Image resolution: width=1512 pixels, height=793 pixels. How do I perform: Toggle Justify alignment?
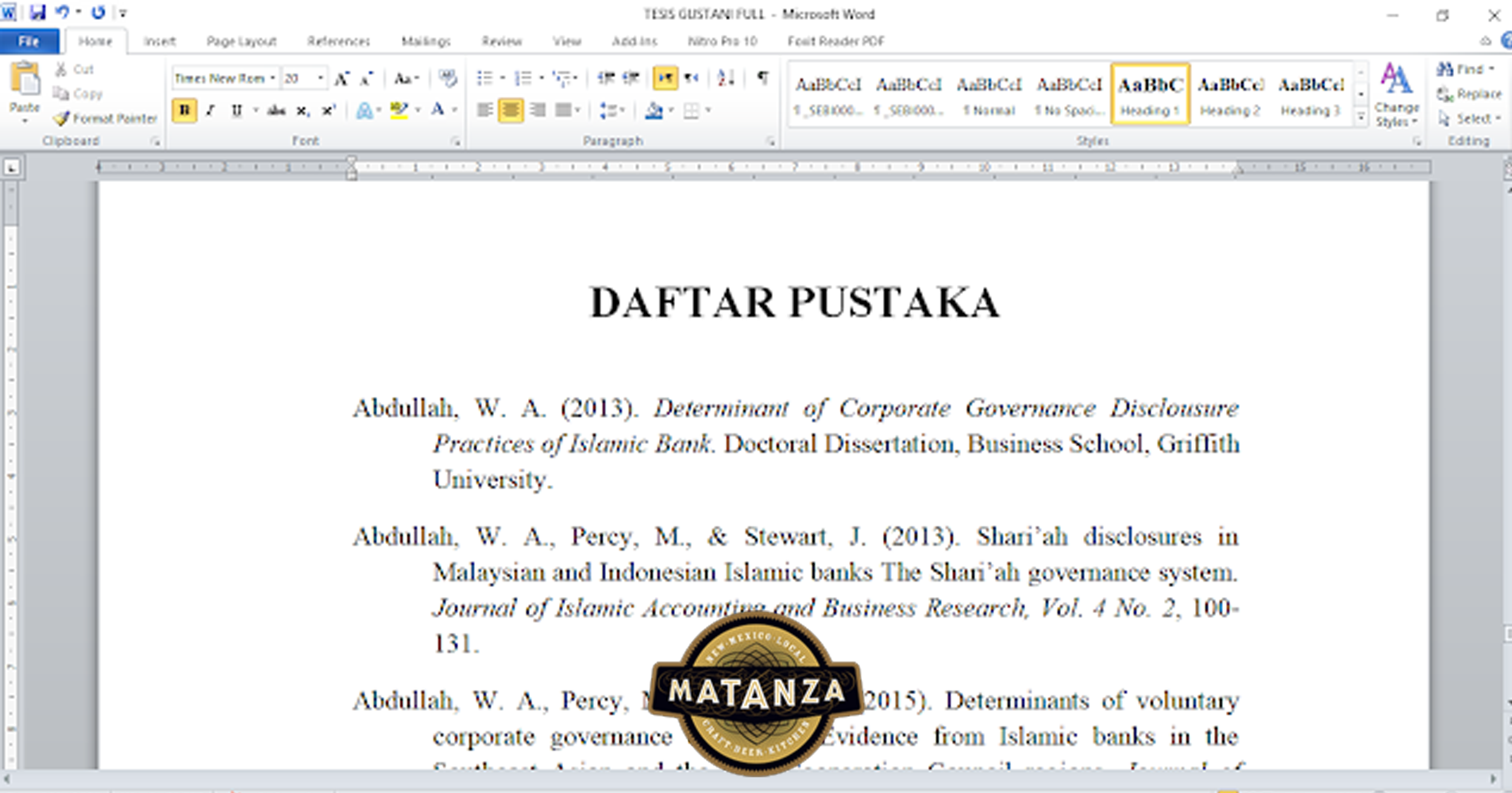(563, 110)
